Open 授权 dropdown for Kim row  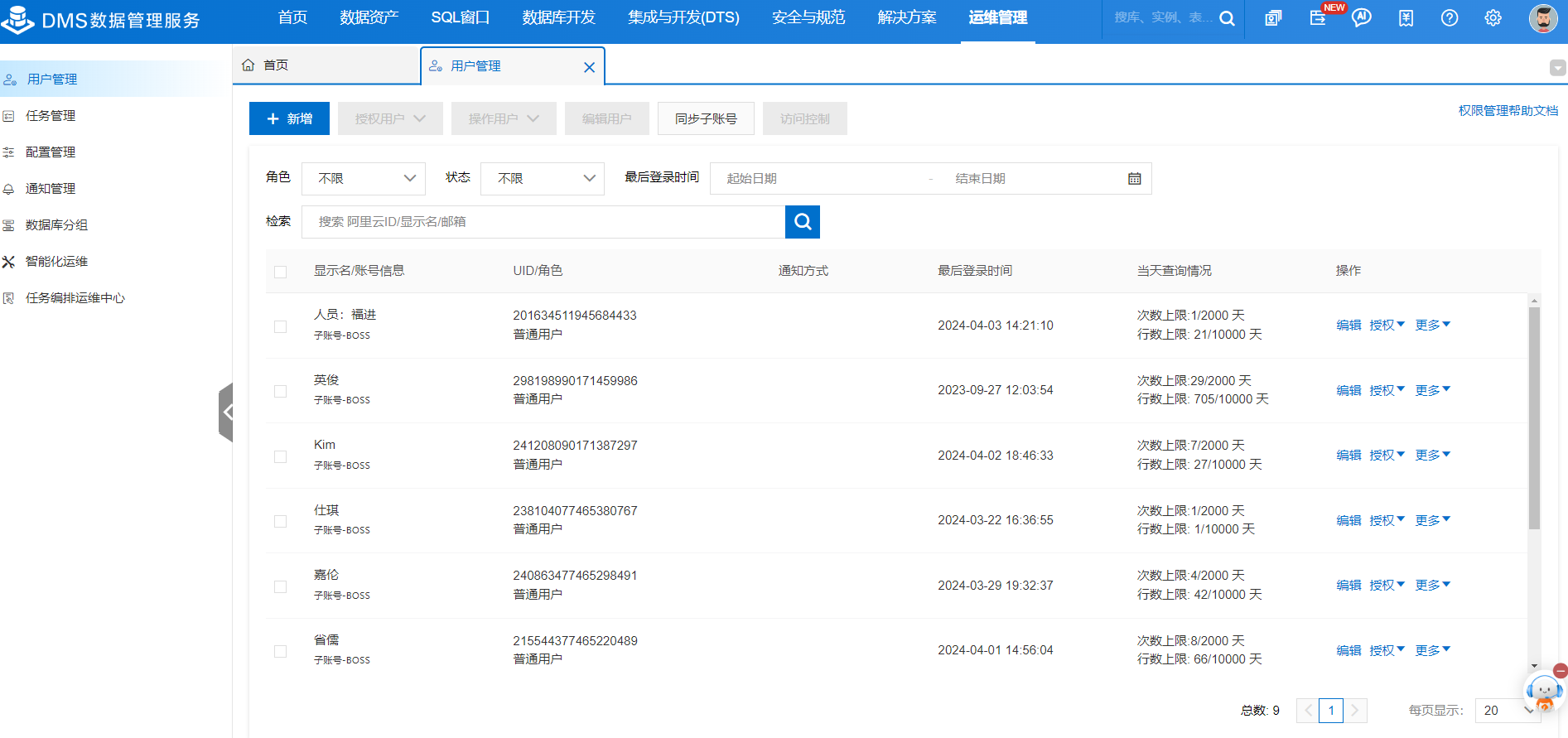[1387, 455]
